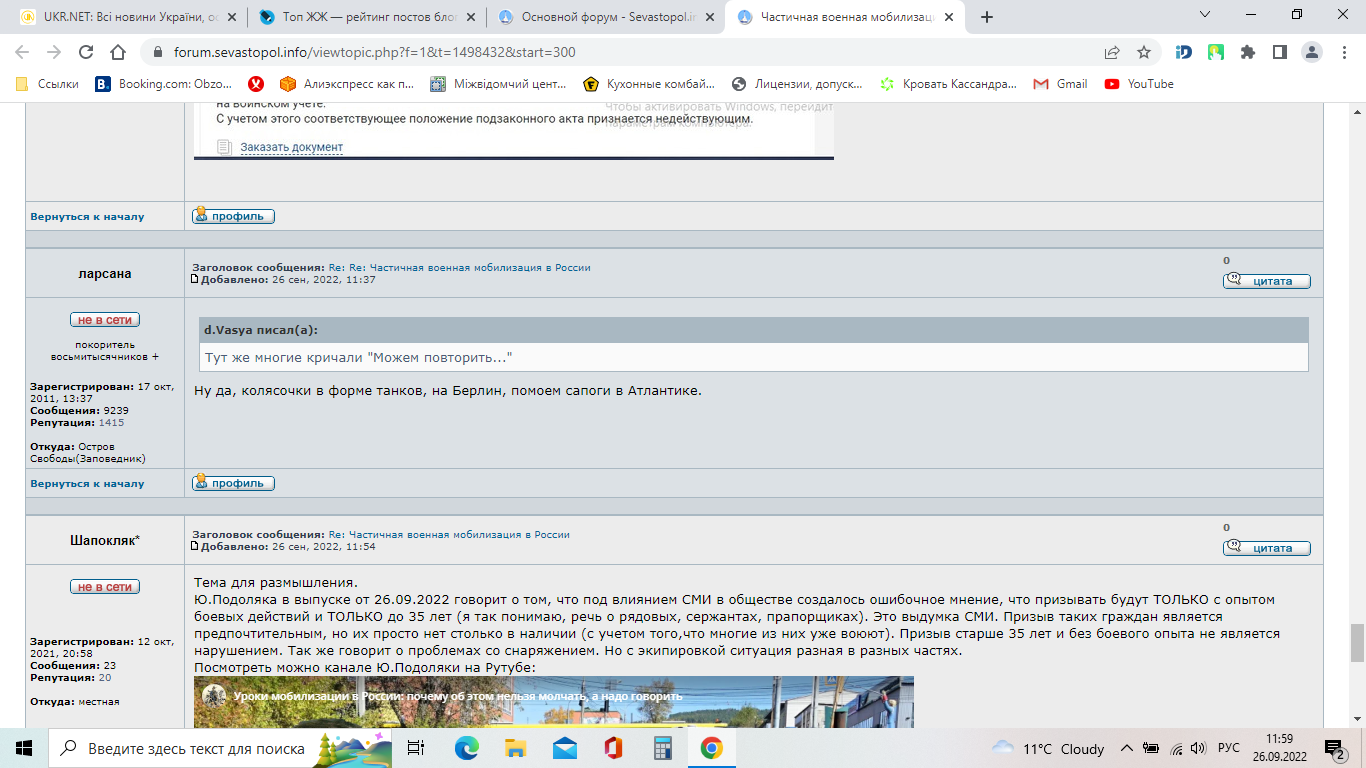This screenshot has width=1366, height=768.
Task: Open the Chrome home page icon
Action: [x=118, y=52]
